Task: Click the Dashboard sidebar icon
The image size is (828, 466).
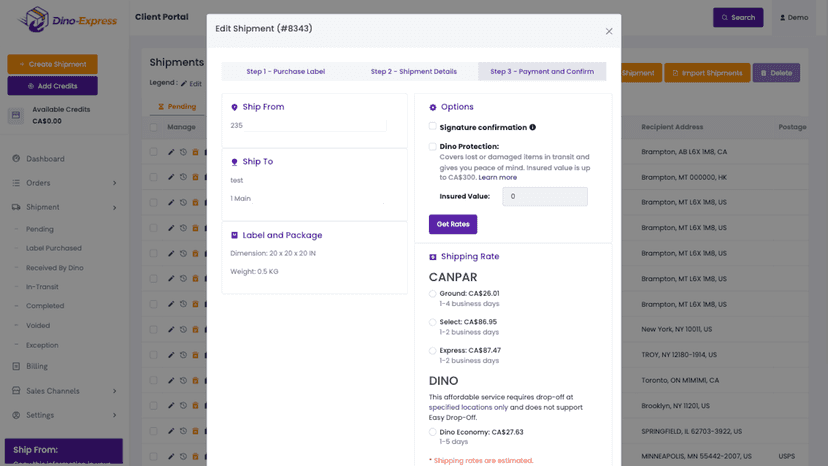Action: [16, 159]
